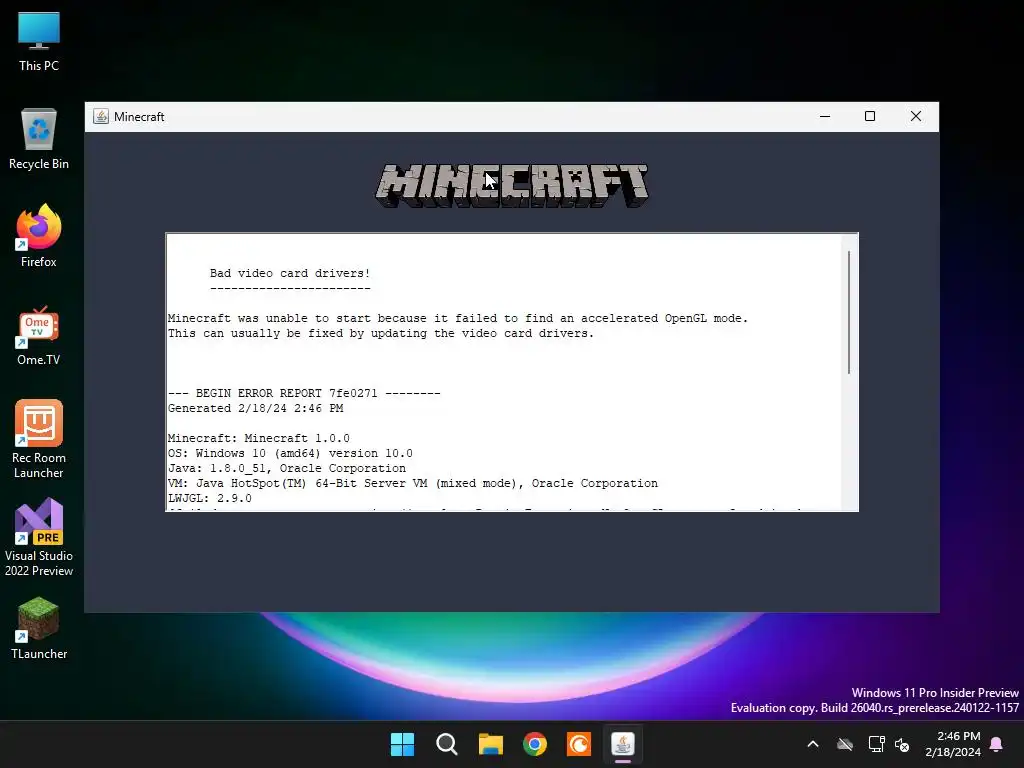Click the "Bad video card drivers!" heading
The image size is (1024, 768).
tap(290, 273)
